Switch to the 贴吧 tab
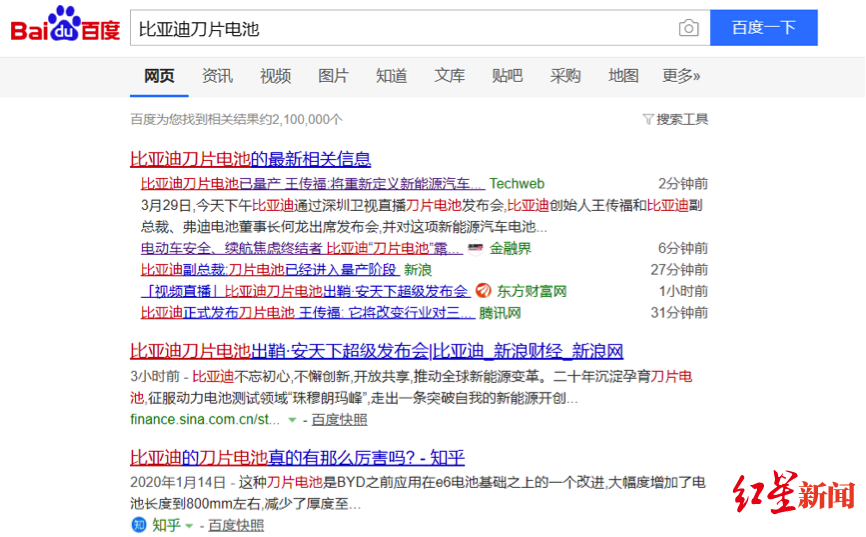Viewport: 866px width, 537px height. point(507,76)
